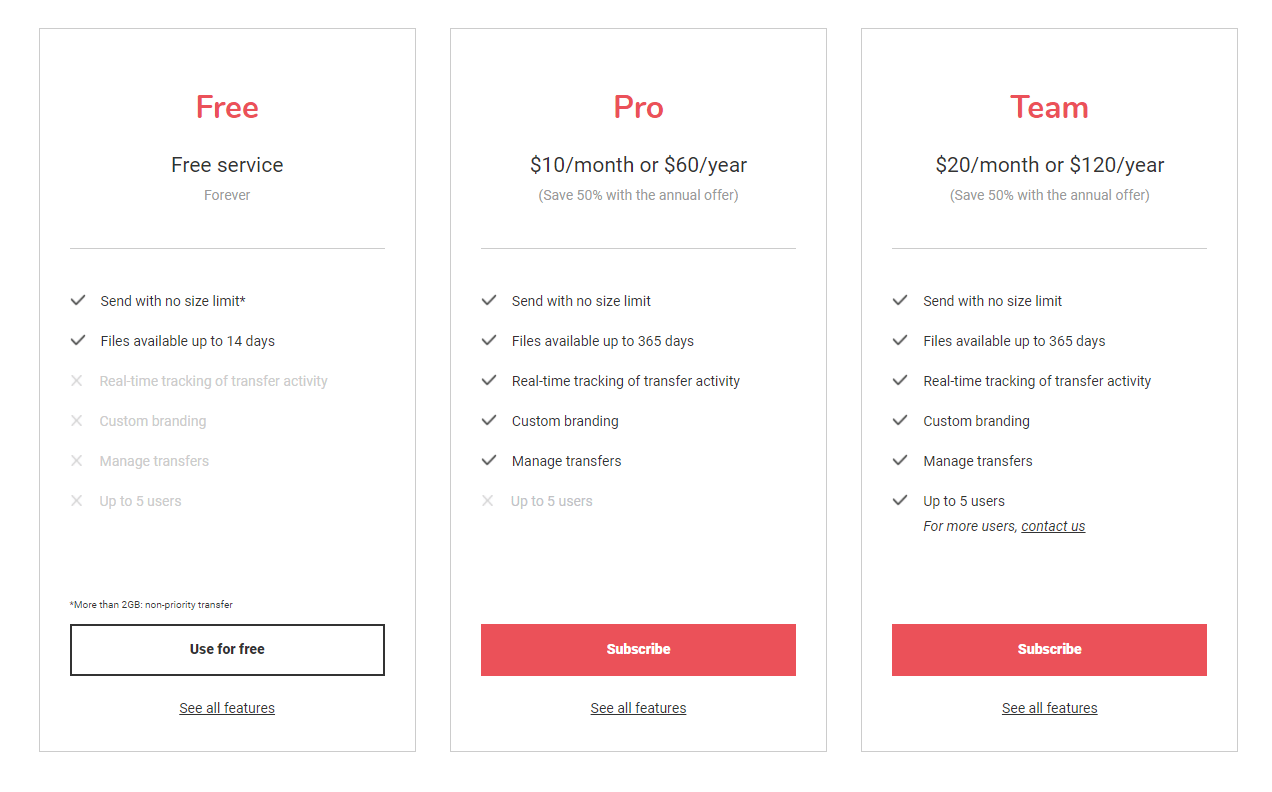Open 'See all features' under the Pro plan

coord(638,707)
